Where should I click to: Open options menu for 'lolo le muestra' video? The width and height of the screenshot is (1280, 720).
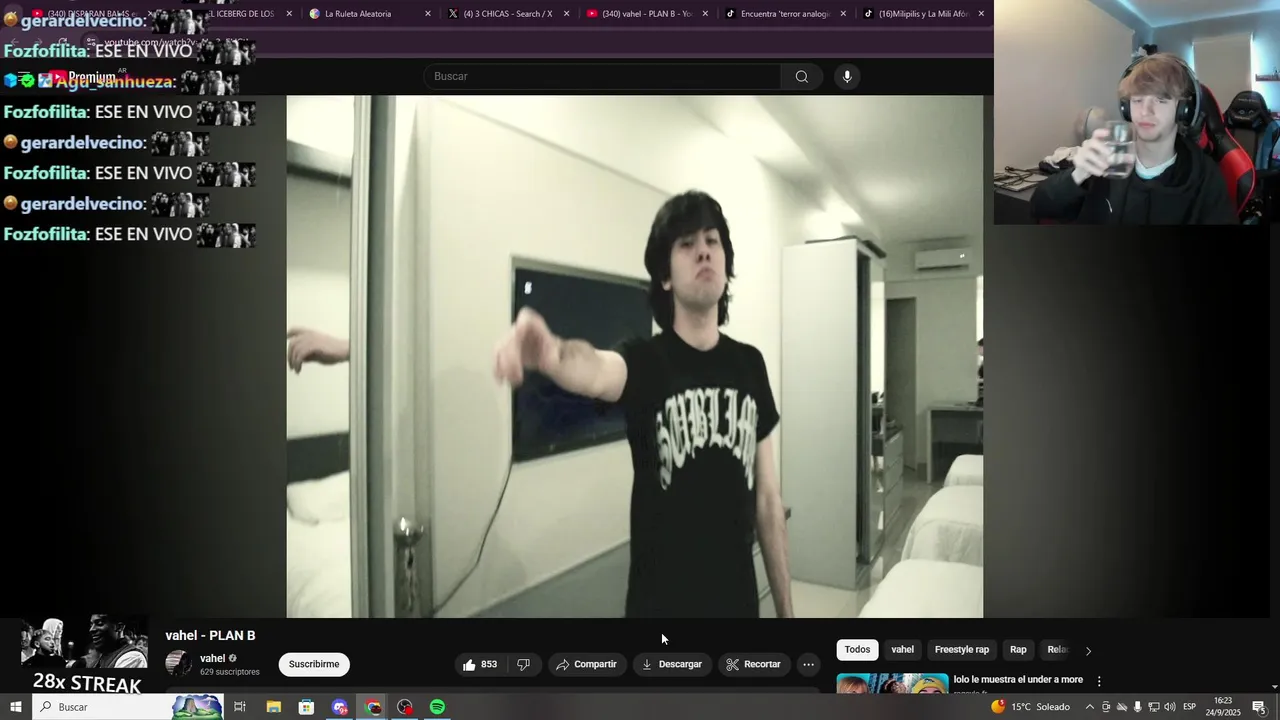click(1099, 681)
